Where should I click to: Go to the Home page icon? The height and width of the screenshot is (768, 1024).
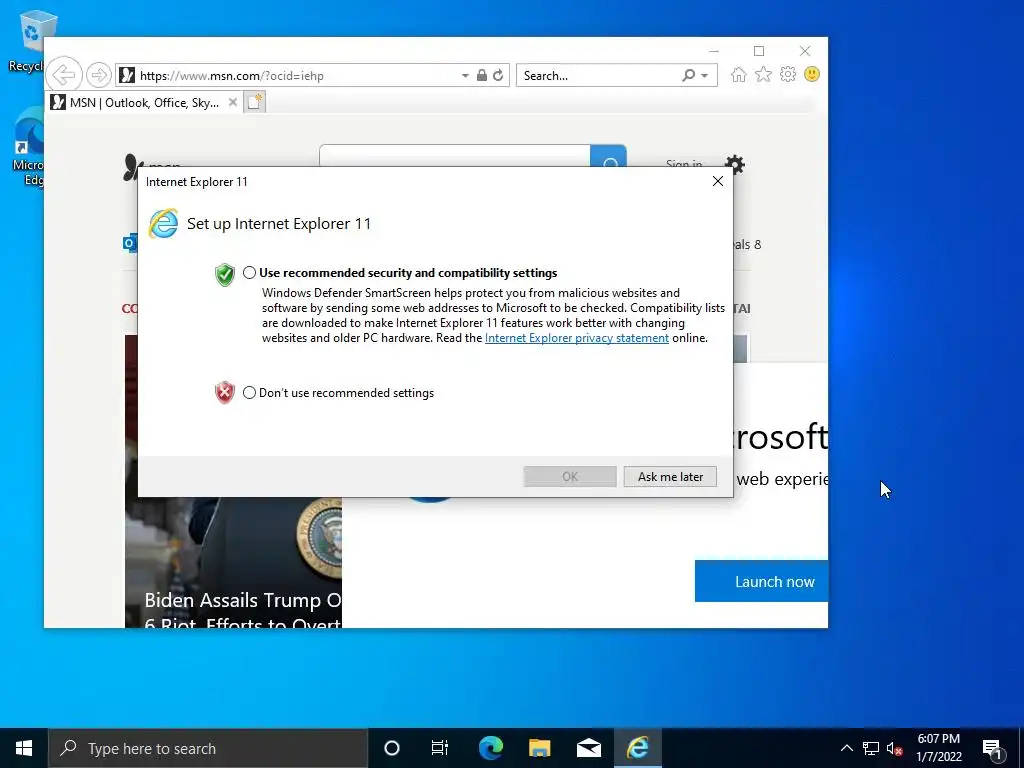tap(739, 74)
